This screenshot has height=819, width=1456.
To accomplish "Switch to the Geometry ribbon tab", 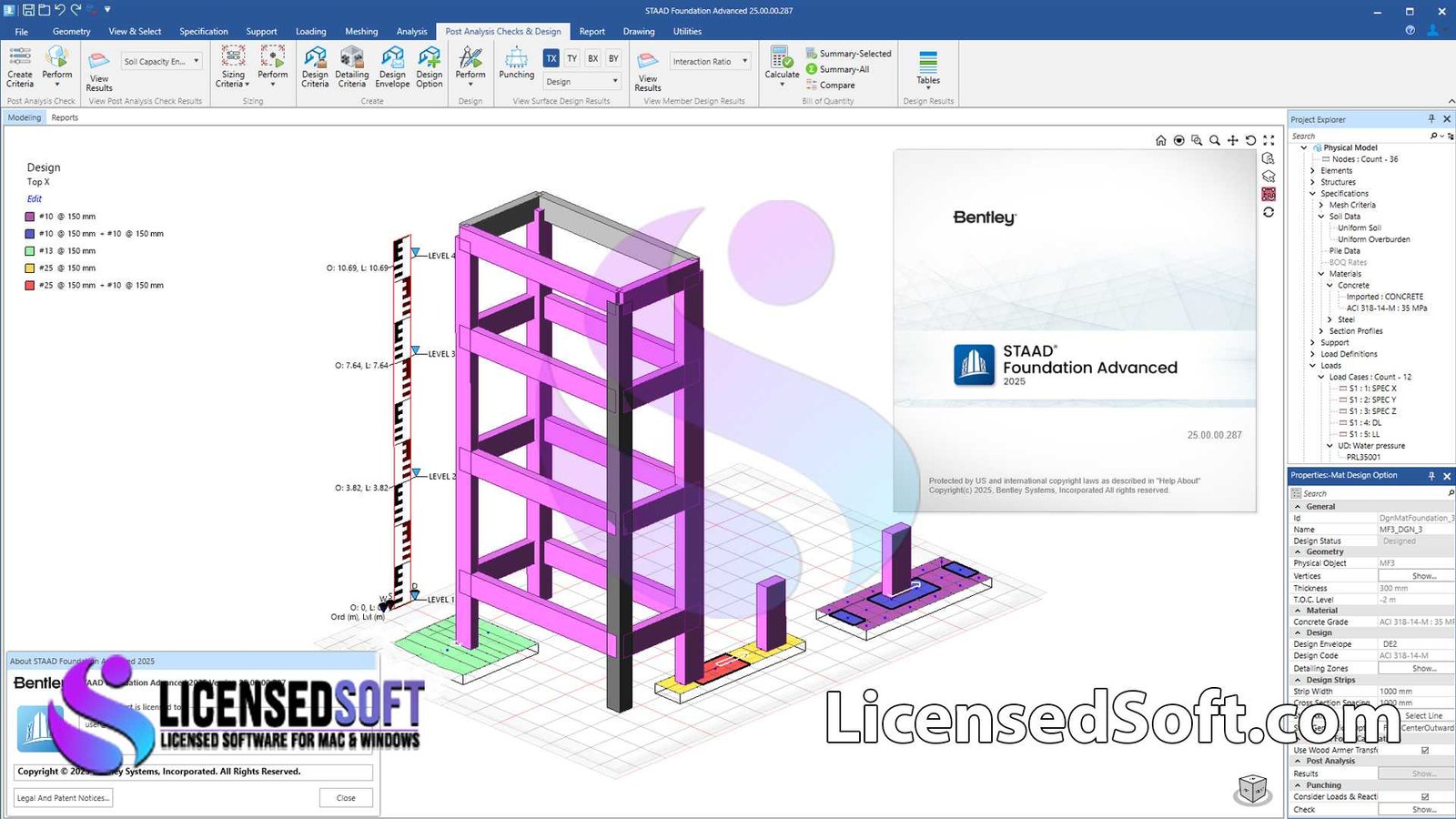I will [x=72, y=31].
